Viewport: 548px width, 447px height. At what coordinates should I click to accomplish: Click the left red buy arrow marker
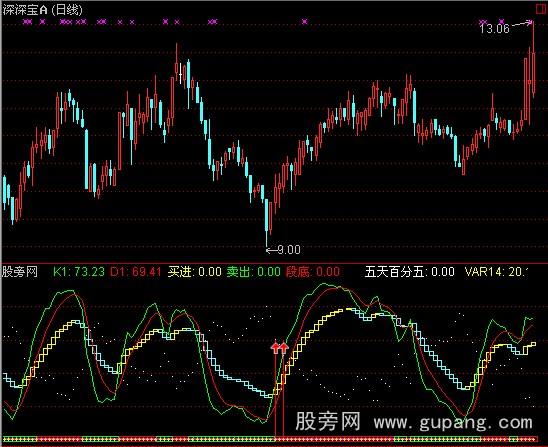point(275,348)
